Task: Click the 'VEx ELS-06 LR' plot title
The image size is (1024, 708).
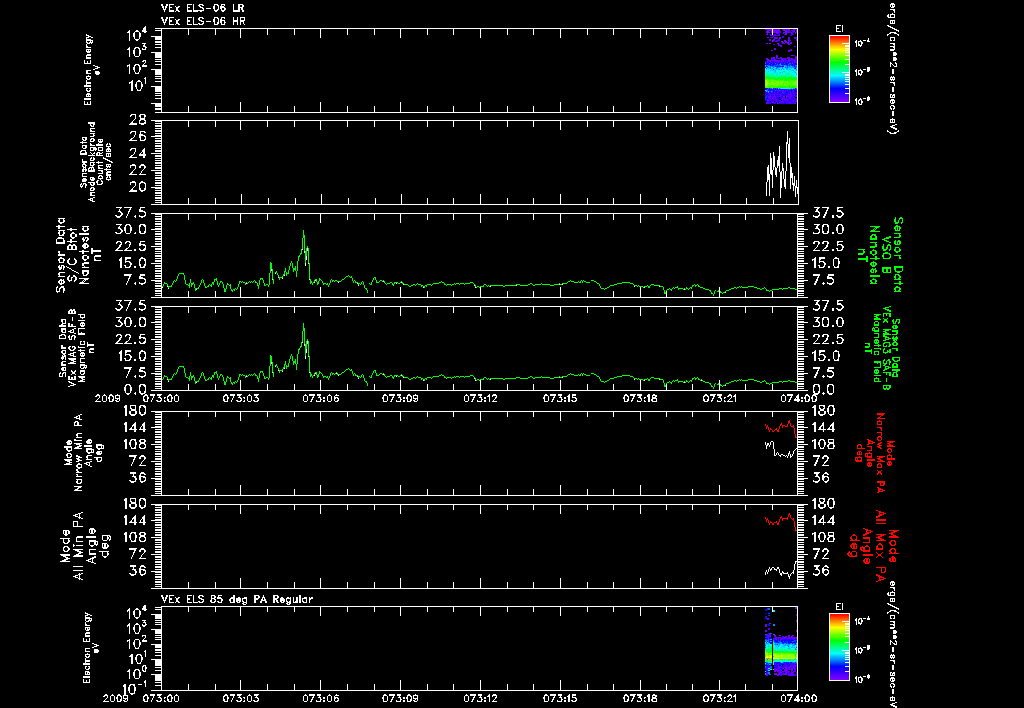Action: [x=203, y=8]
